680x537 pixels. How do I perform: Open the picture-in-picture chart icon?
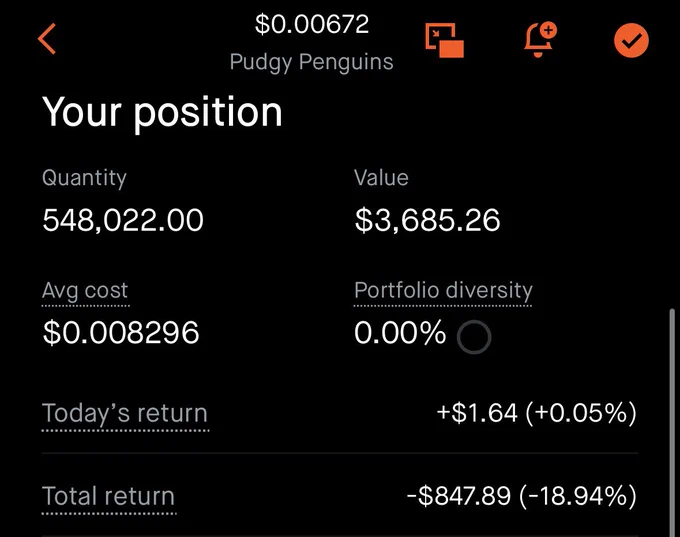click(445, 40)
